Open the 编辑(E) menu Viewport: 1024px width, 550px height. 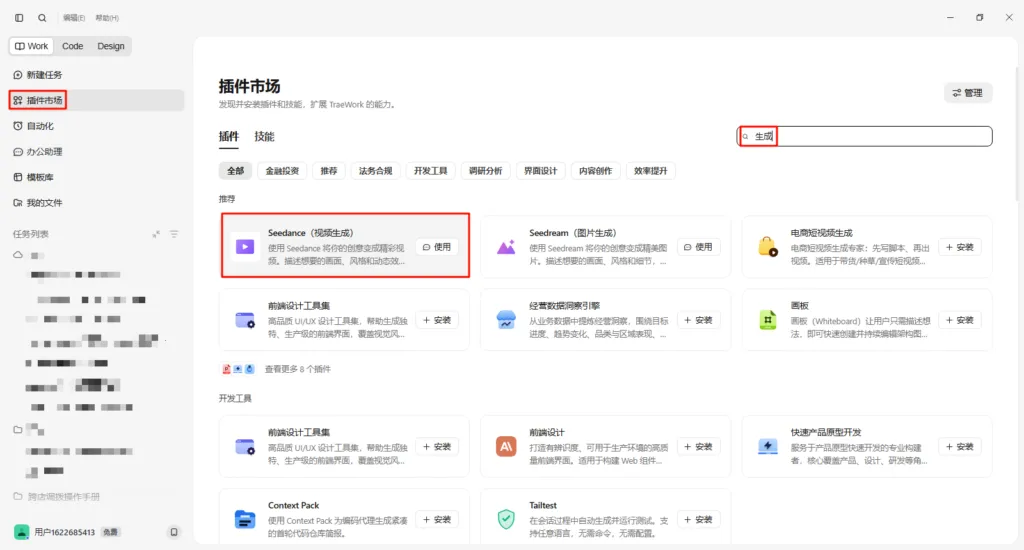[x=74, y=18]
